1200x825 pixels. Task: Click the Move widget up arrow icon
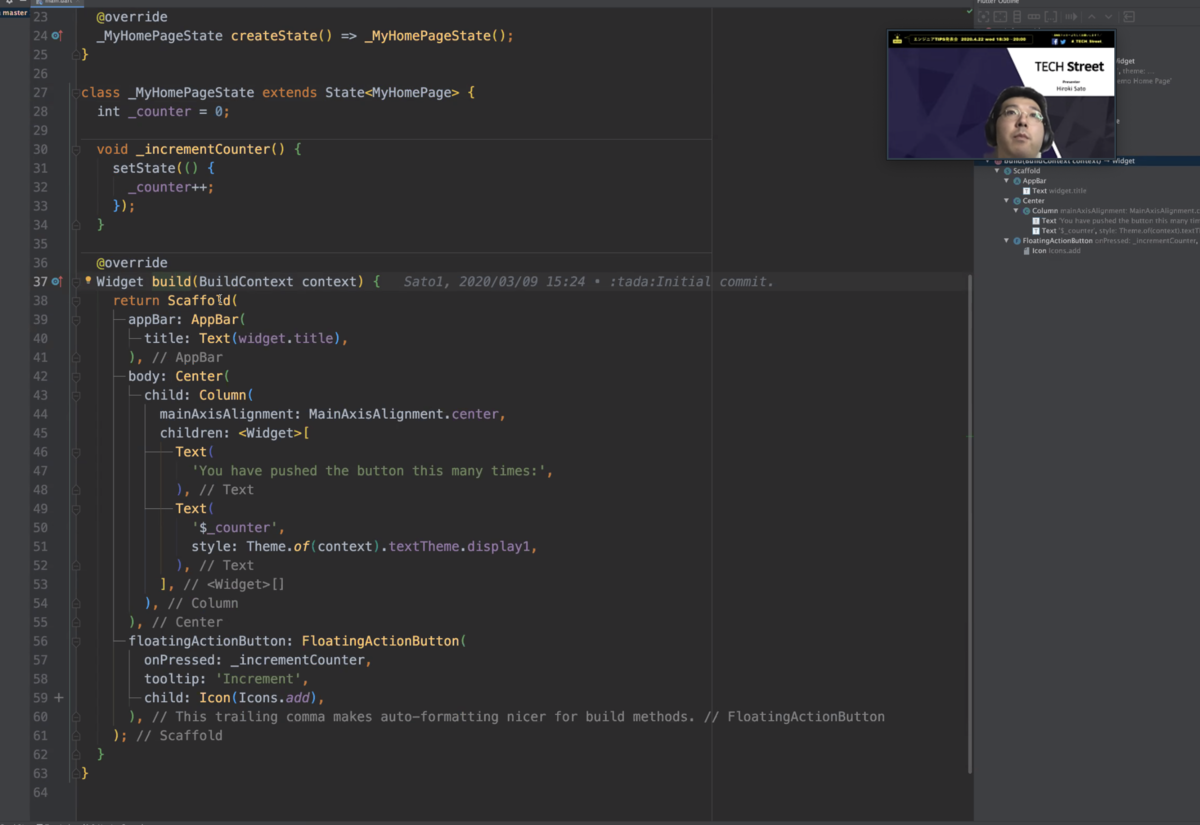pos(1092,16)
